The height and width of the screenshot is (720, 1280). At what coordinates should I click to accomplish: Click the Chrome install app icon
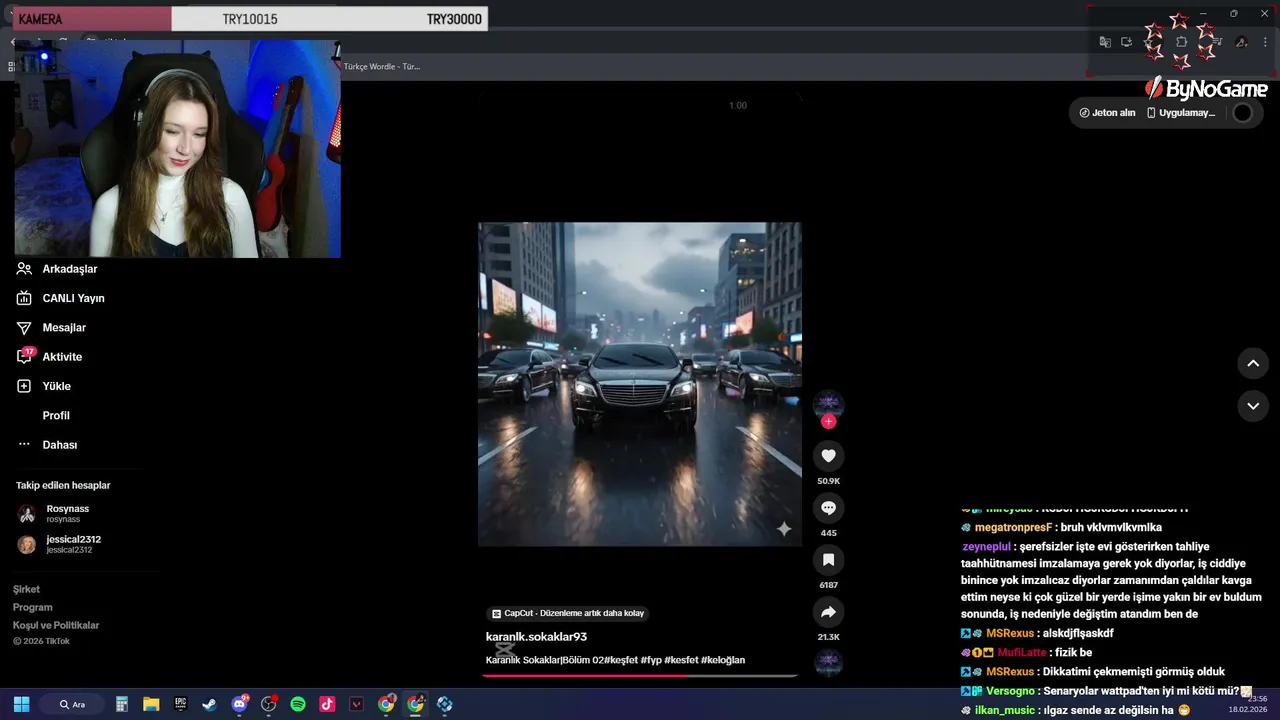coord(1126,42)
